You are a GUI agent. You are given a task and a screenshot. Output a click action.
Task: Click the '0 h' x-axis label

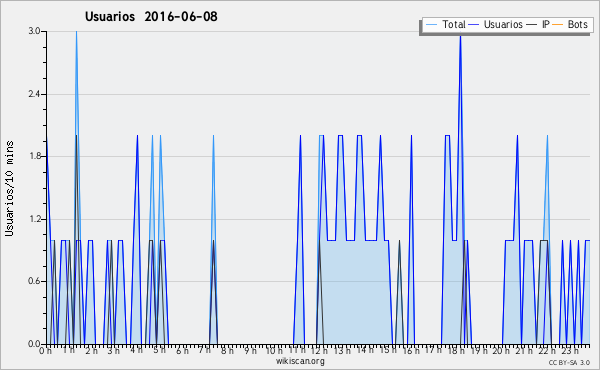[x=45, y=350]
